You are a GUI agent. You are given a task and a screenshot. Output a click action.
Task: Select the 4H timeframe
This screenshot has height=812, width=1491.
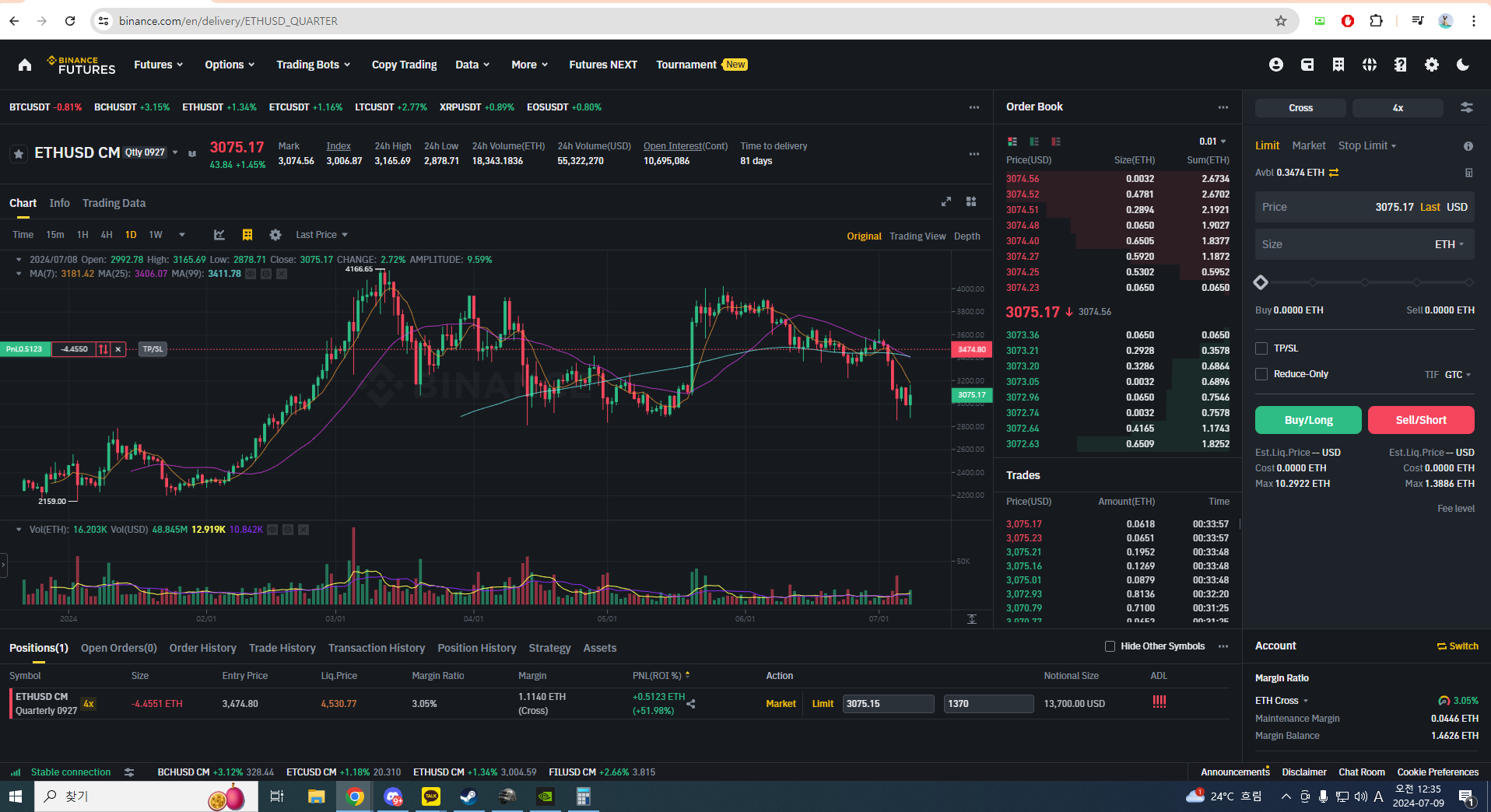tap(107, 235)
